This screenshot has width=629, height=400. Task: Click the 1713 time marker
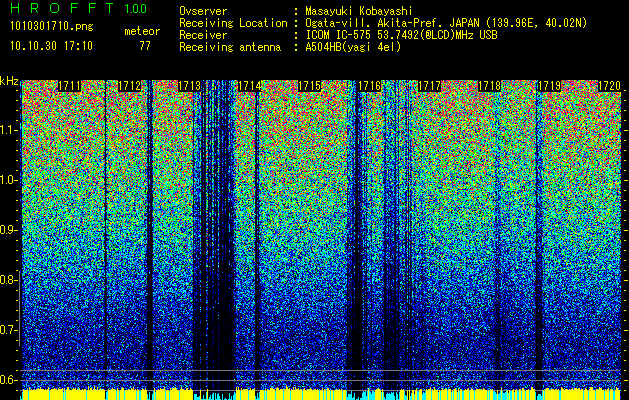coord(189,86)
